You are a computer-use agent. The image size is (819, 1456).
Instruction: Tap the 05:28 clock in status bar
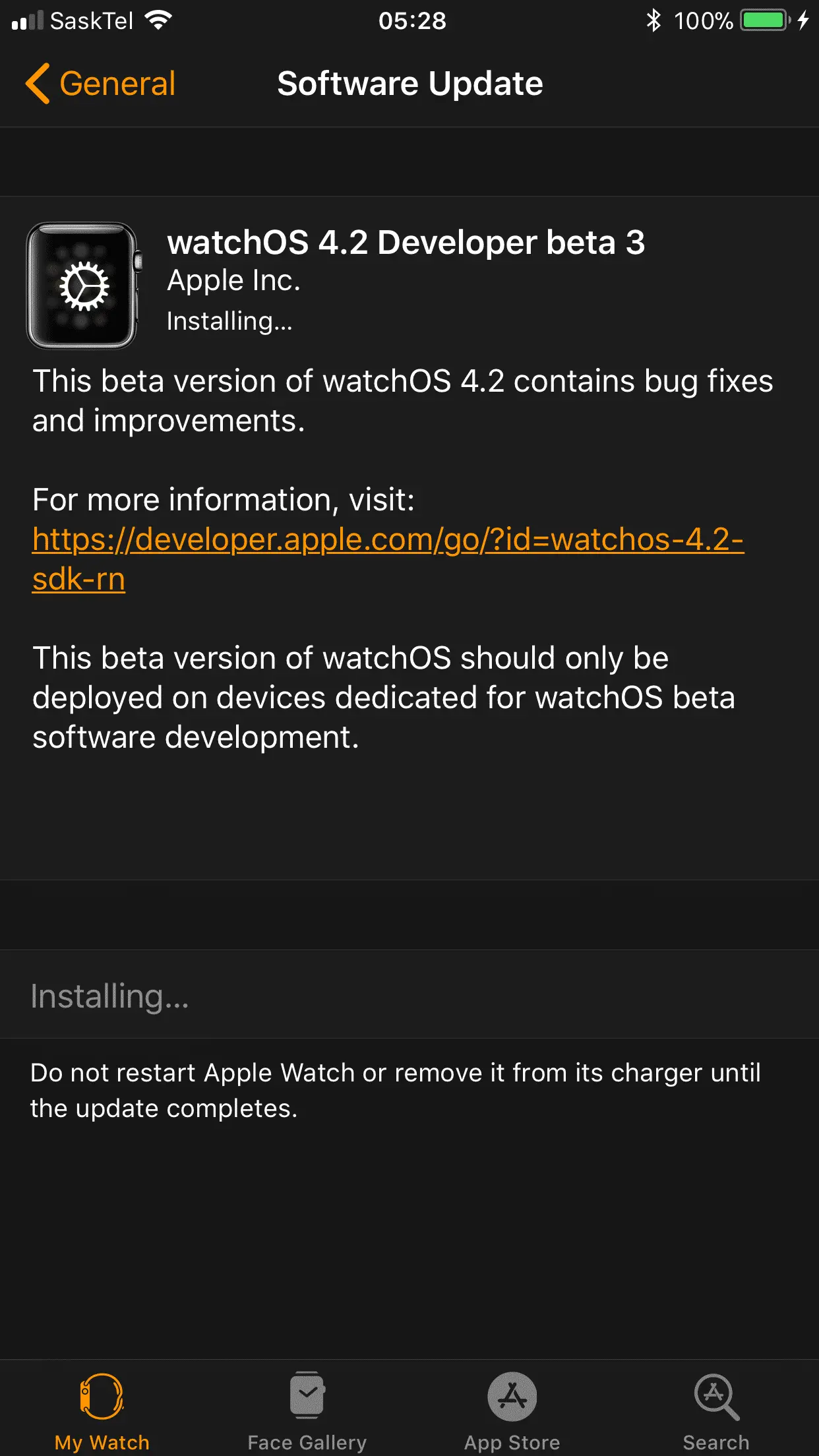pyautogui.click(x=412, y=20)
